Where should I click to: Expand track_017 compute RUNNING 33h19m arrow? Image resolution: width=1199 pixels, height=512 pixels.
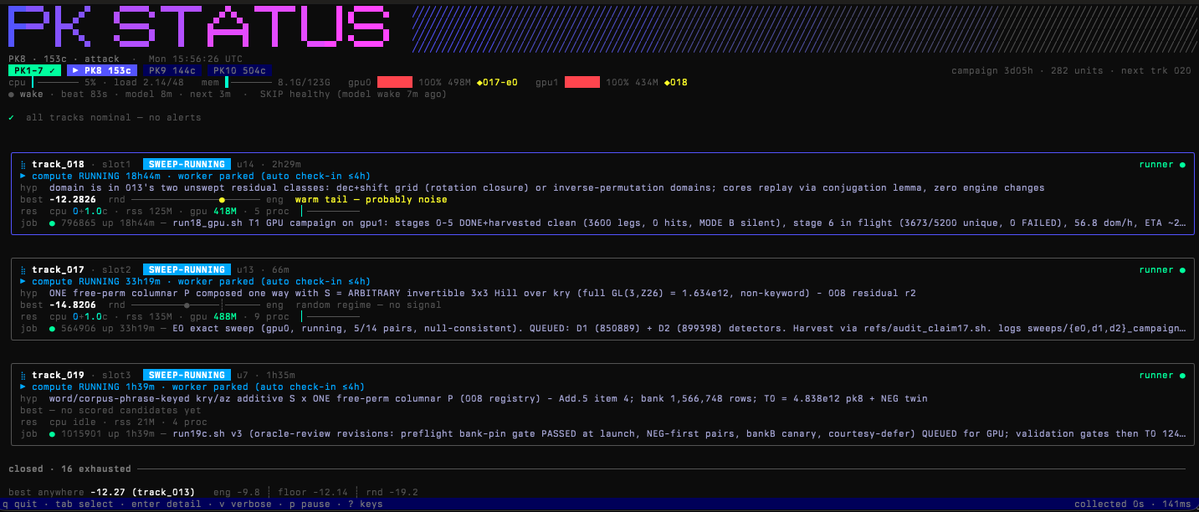pyautogui.click(x=23, y=281)
